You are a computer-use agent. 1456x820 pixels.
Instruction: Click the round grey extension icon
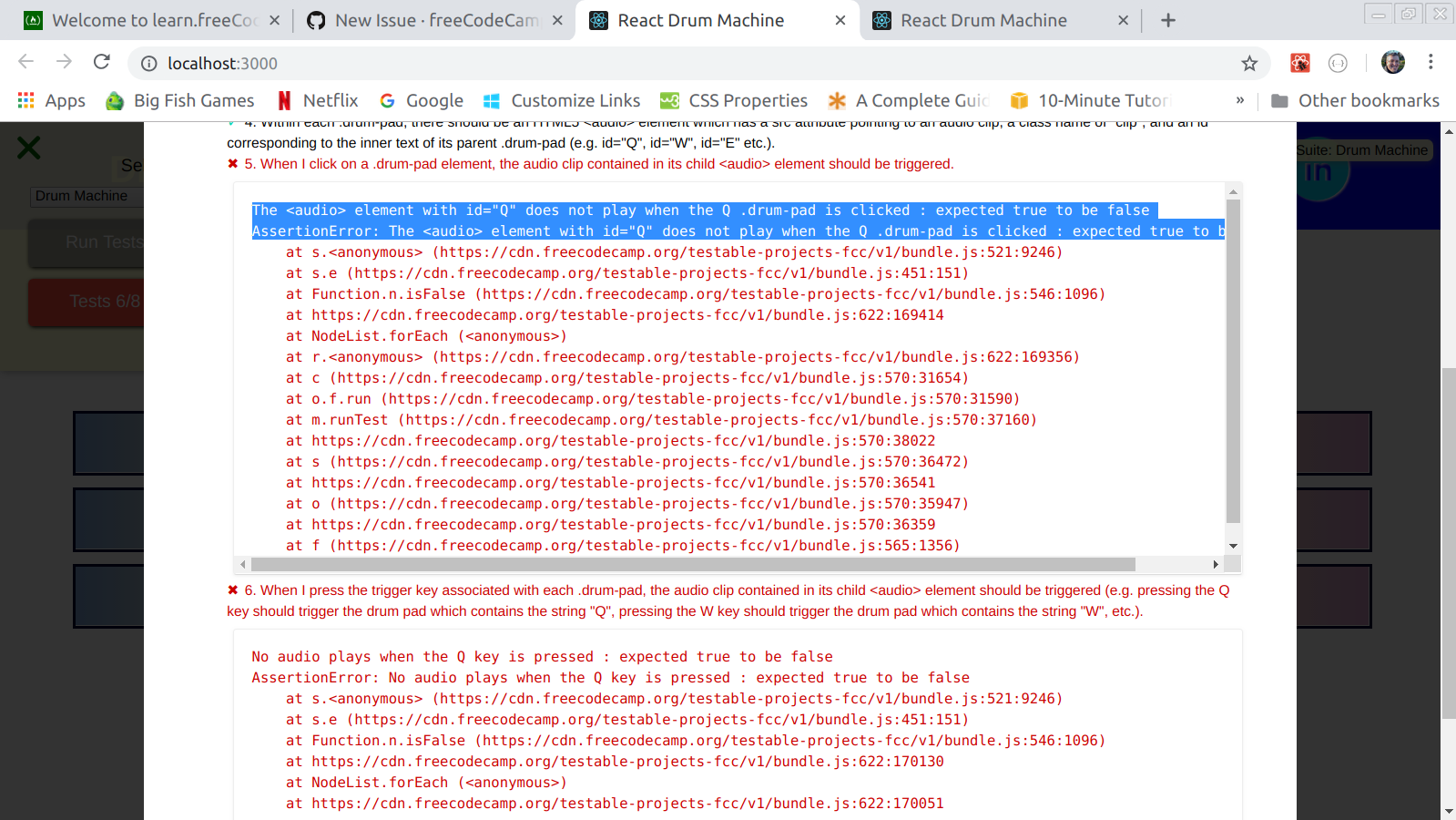(1338, 63)
